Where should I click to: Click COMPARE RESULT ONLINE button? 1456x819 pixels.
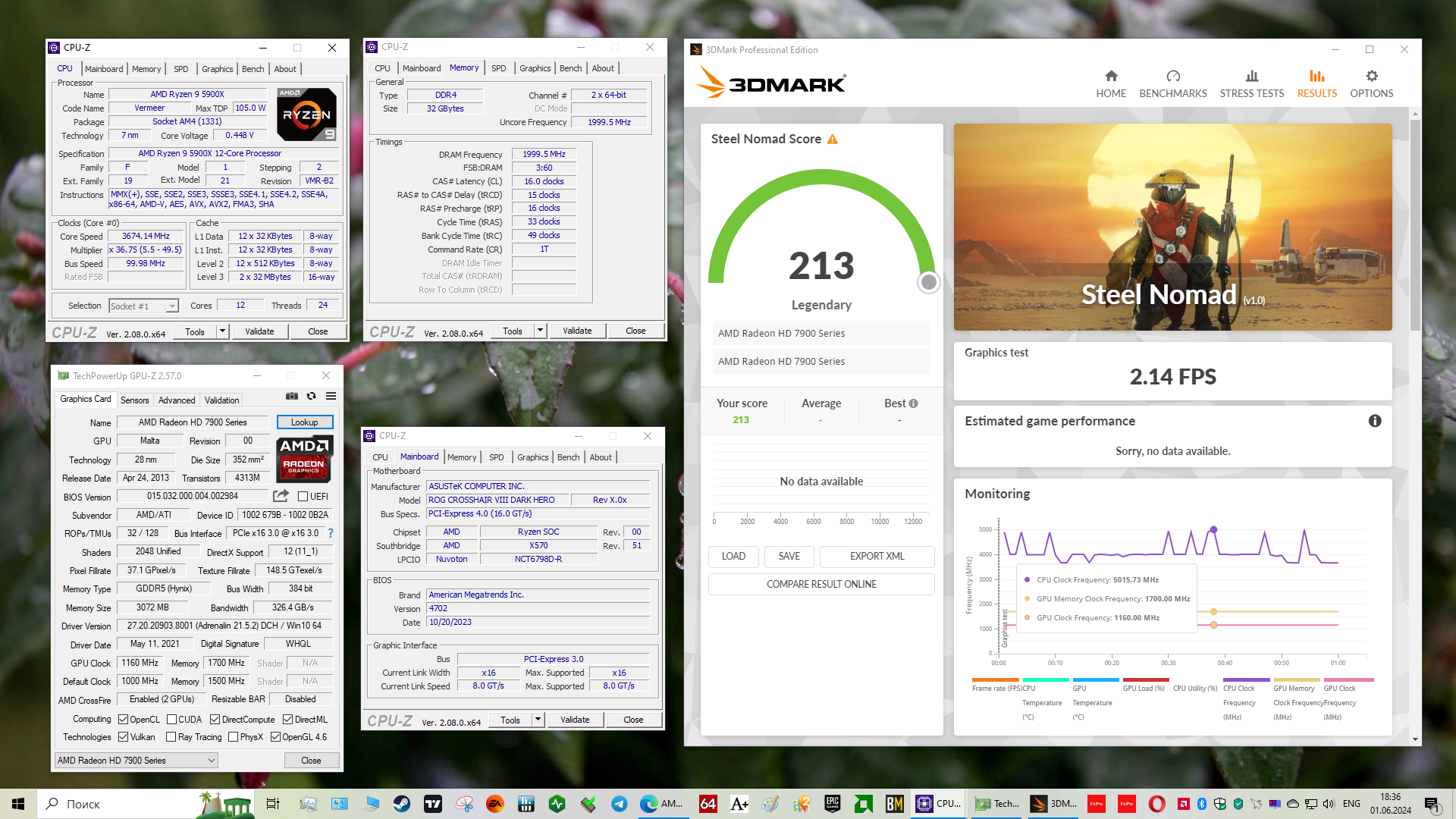coord(821,584)
